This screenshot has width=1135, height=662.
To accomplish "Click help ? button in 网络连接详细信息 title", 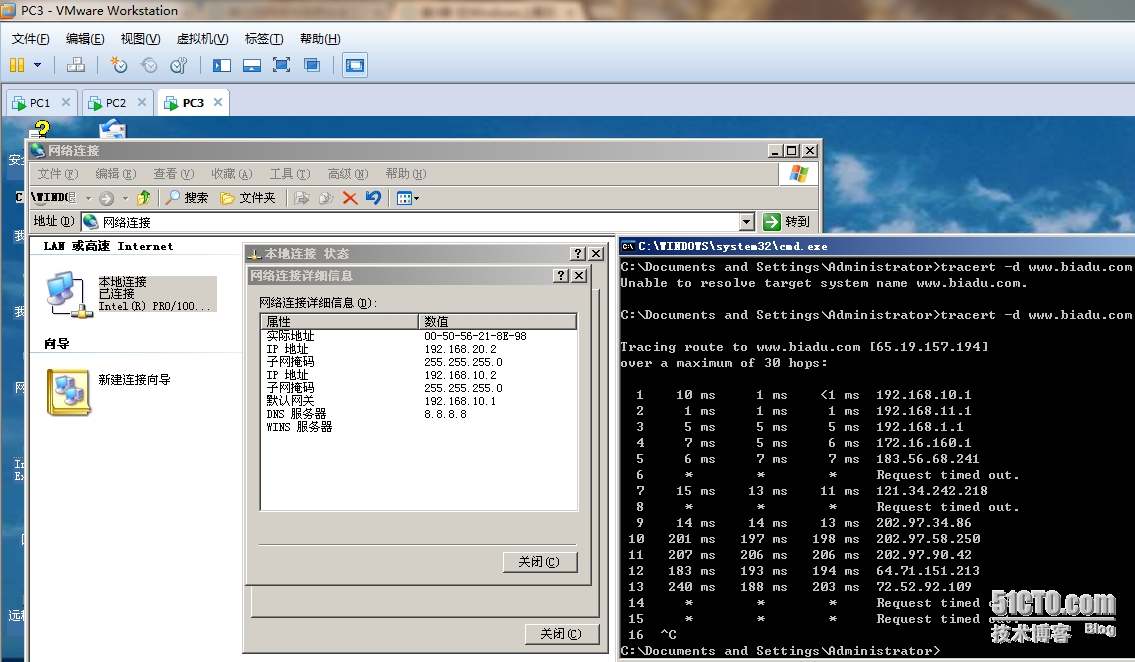I will point(561,276).
